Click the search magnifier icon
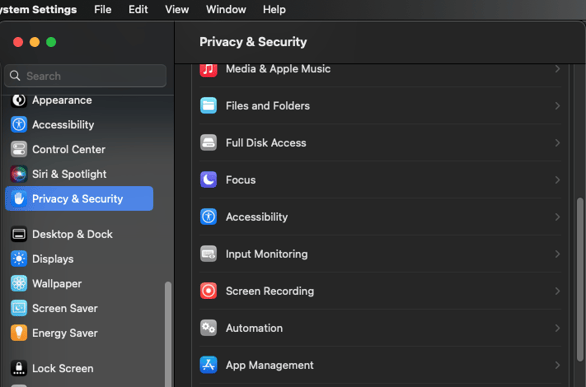 click(x=15, y=76)
